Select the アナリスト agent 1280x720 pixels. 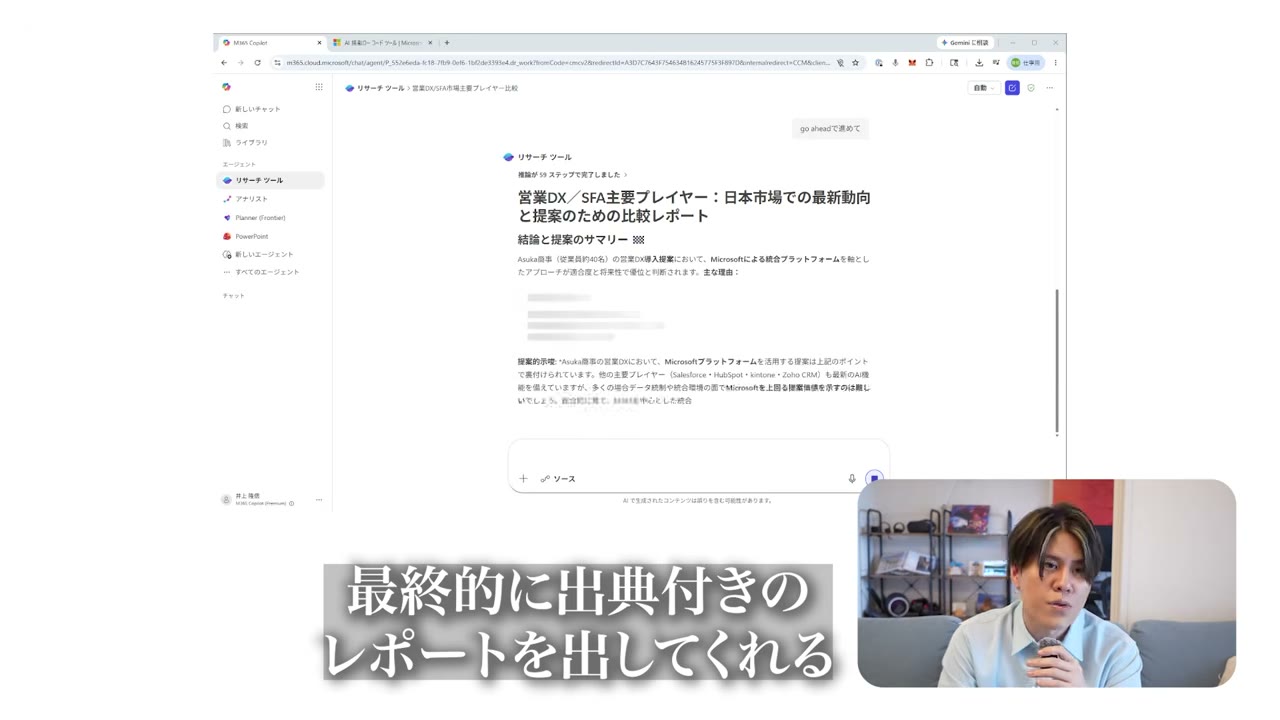click(x=245, y=199)
